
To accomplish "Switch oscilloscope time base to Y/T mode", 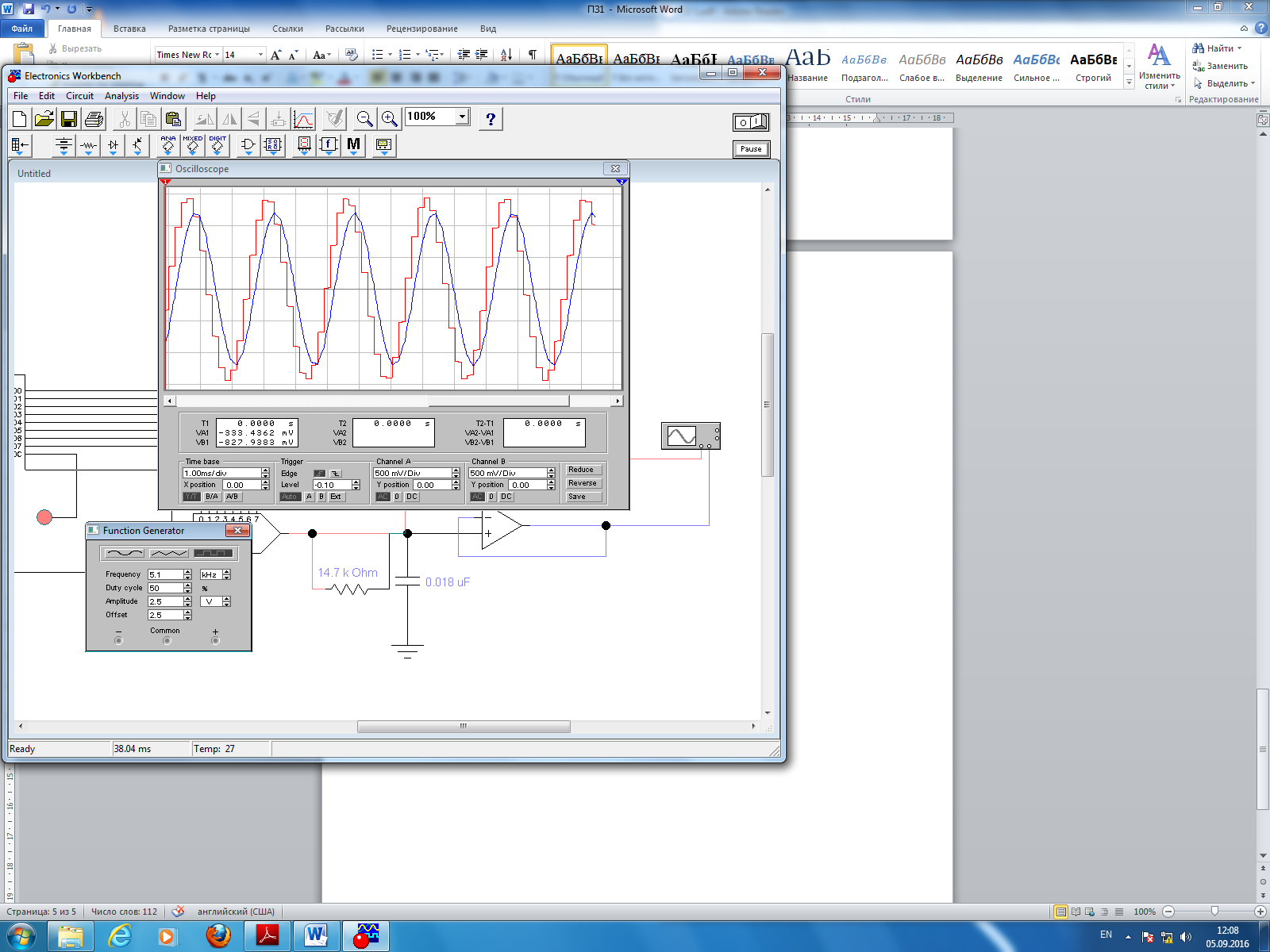I will coord(191,497).
